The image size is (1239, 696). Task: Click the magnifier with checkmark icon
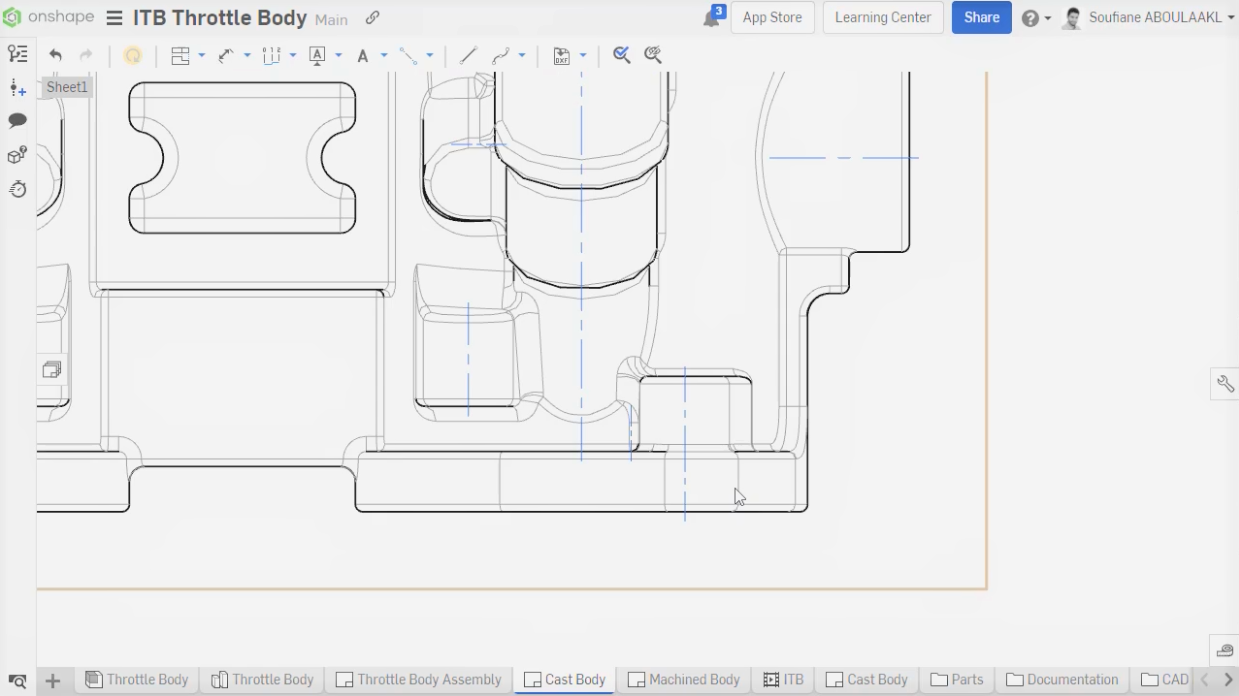point(622,55)
